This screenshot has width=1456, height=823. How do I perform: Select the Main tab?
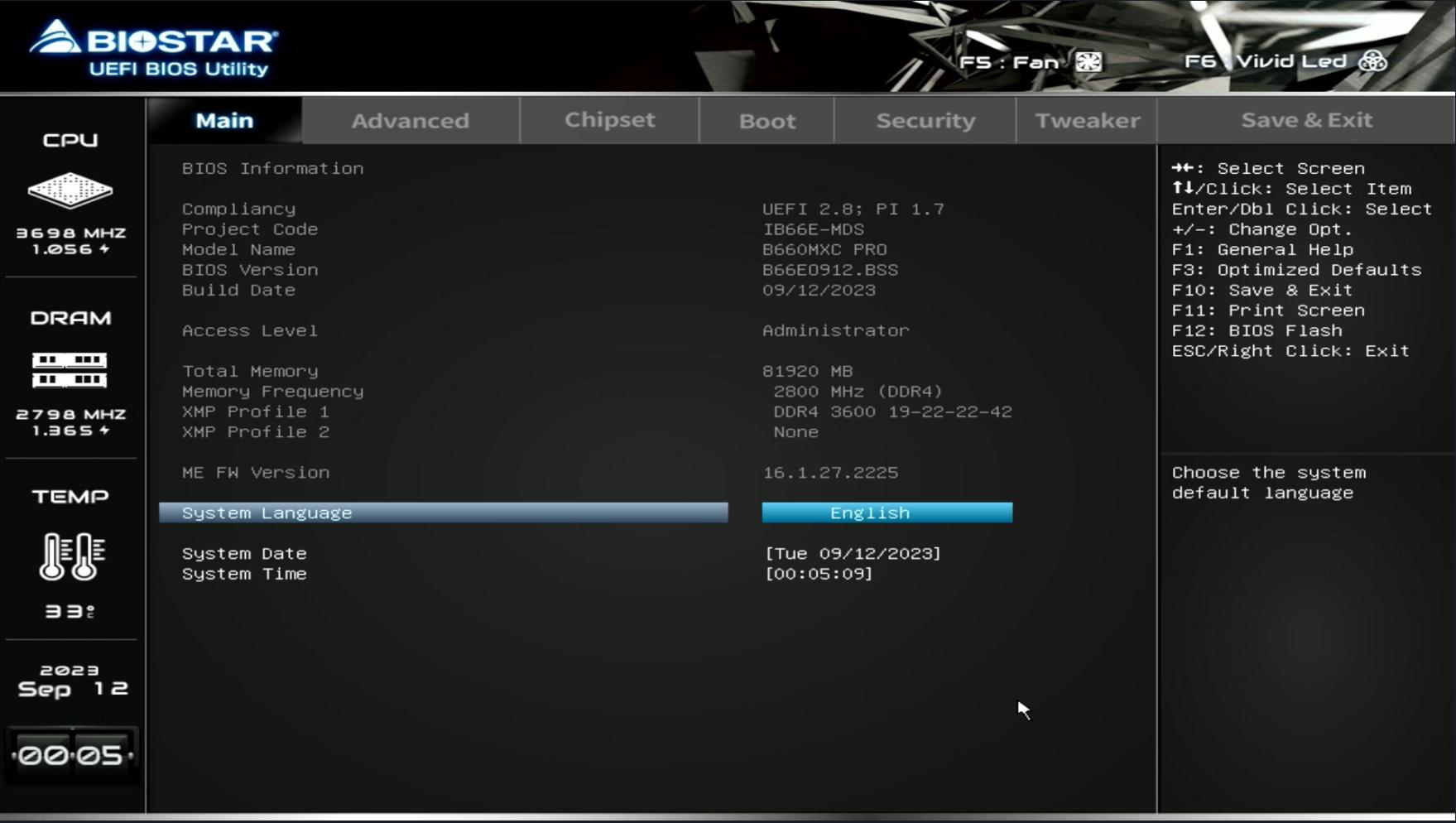[224, 121]
